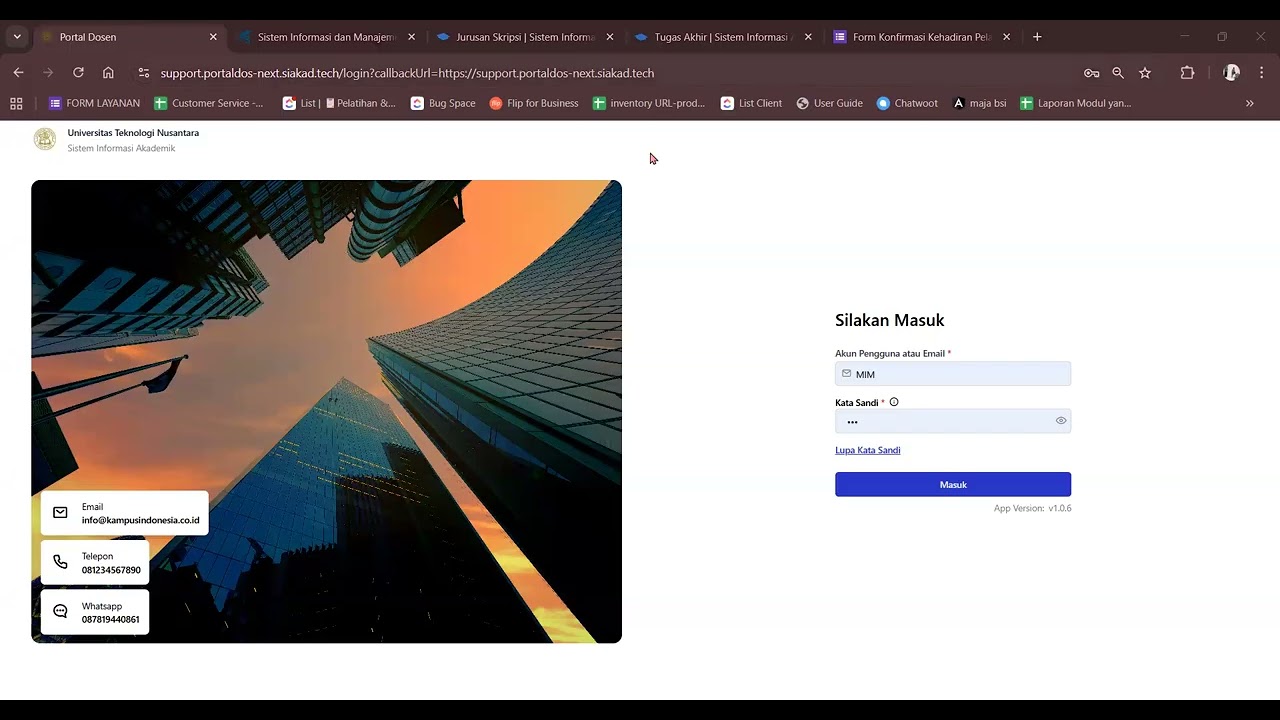Open the browser profile avatar
This screenshot has height=720, width=1280.
pyautogui.click(x=1231, y=73)
